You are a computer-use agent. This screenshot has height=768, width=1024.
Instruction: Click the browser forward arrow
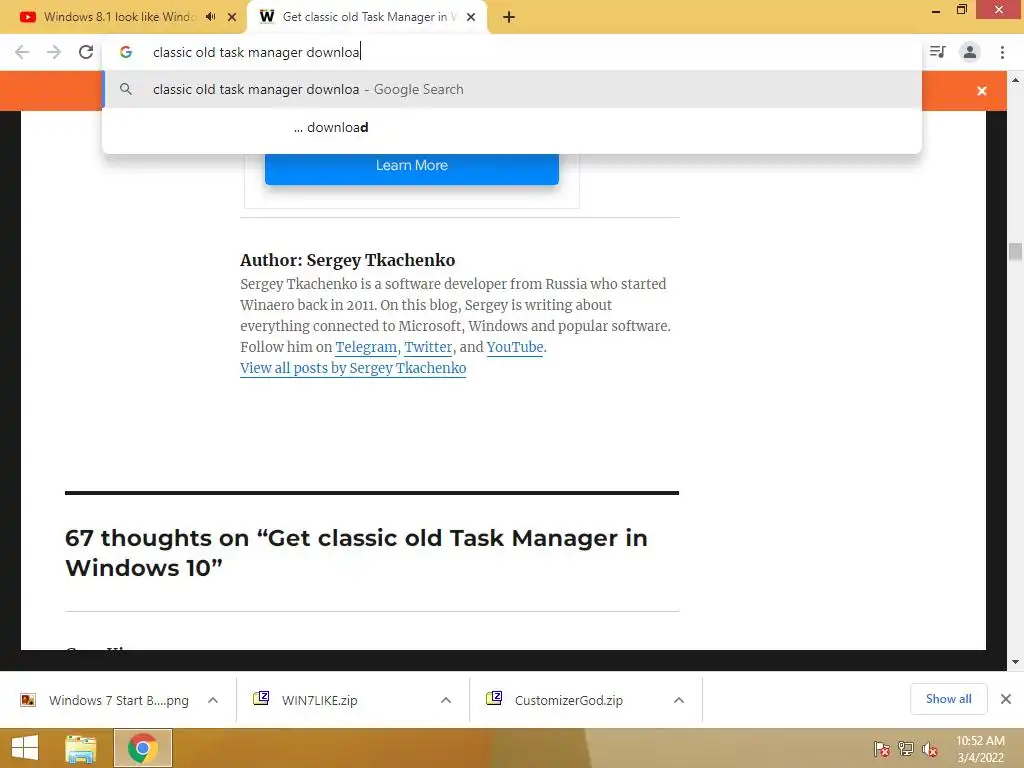click(x=54, y=52)
